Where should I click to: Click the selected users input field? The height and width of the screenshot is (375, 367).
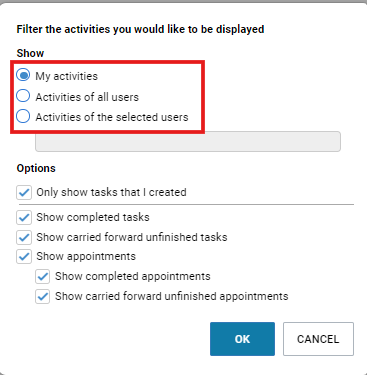[188, 141]
